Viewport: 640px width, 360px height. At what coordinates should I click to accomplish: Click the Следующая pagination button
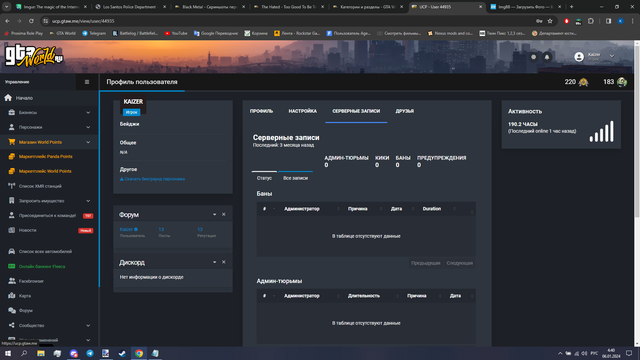pyautogui.click(x=460, y=263)
